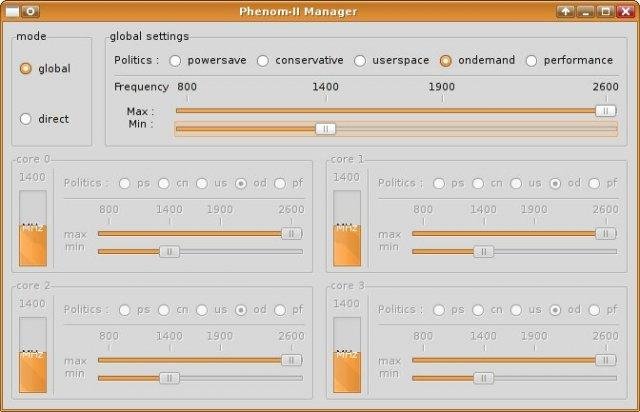This screenshot has width=640, height=412.
Task: Select ps radio for core 2
Action: pos(124,310)
